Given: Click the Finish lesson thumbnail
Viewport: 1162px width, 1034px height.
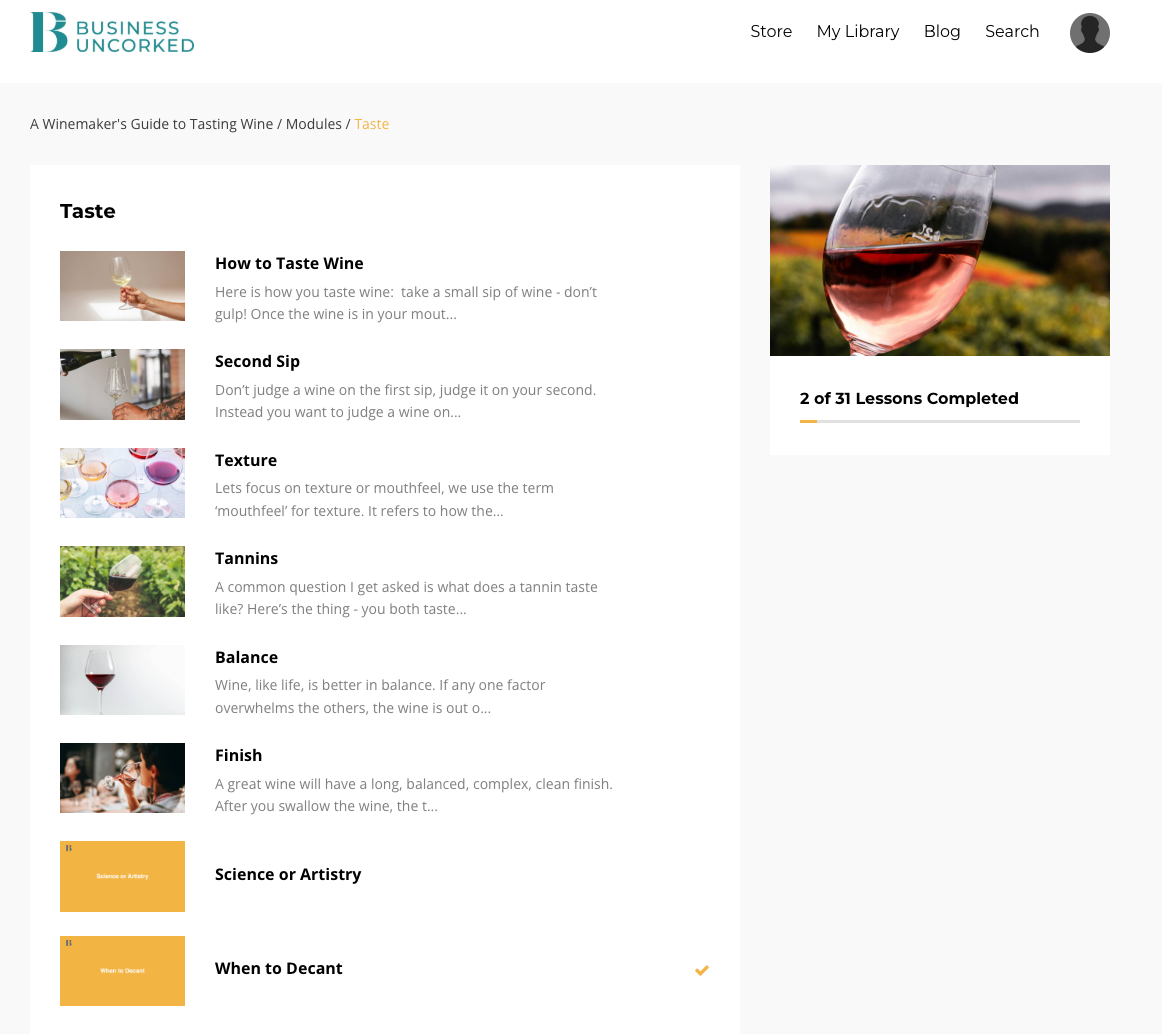Looking at the screenshot, I should pyautogui.click(x=122, y=778).
